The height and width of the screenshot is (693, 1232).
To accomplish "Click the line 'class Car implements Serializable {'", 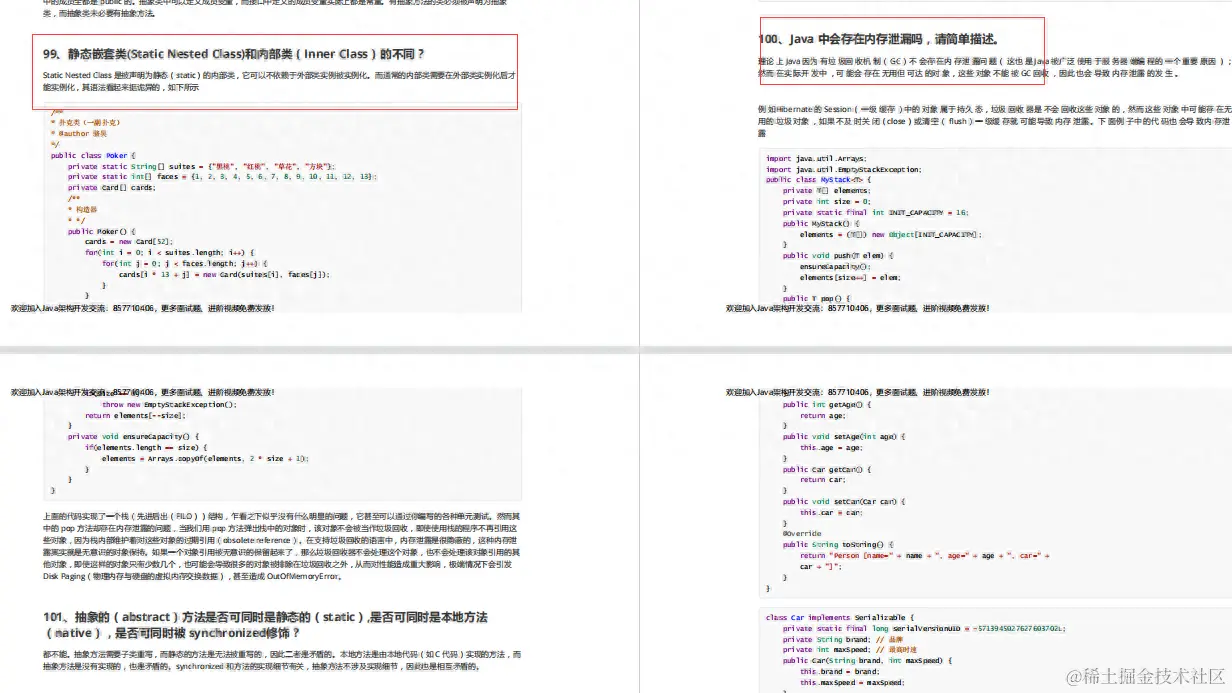I will coord(839,617).
